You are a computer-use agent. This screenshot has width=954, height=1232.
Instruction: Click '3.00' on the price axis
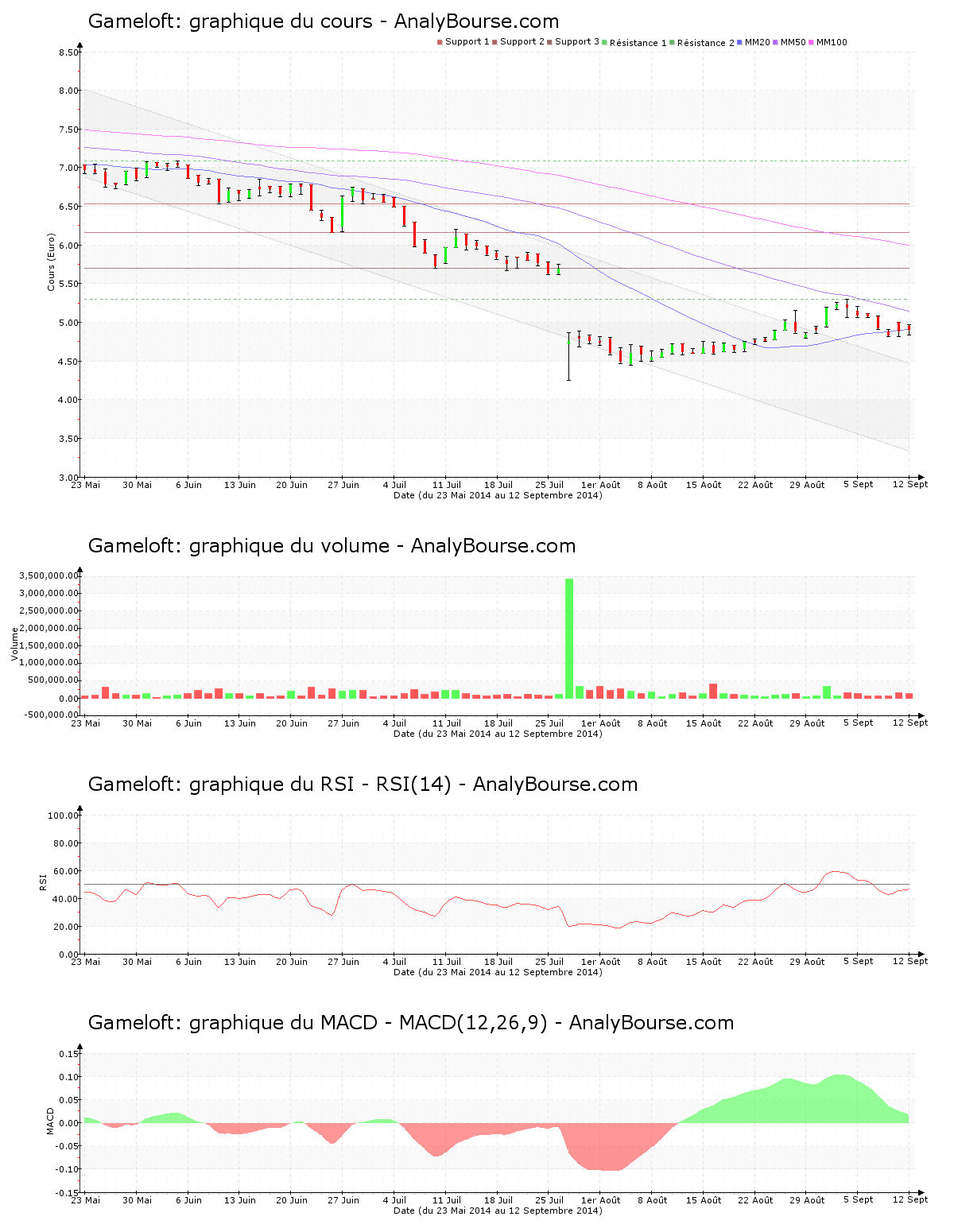click(68, 478)
